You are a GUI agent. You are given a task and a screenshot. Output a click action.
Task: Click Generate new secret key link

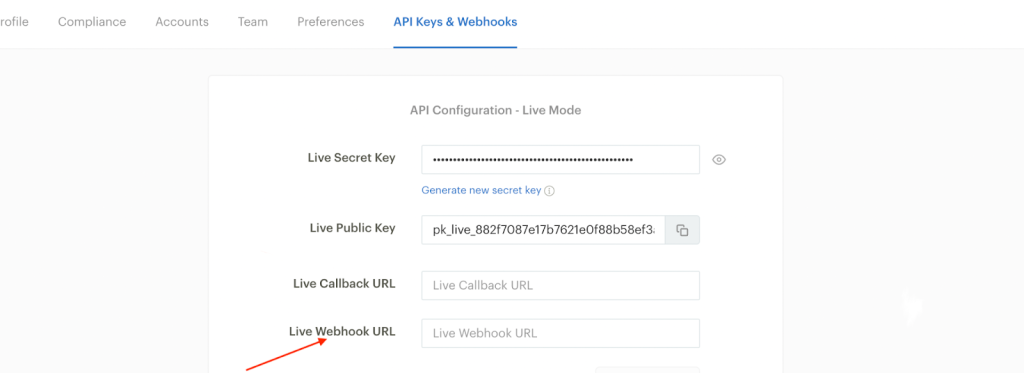pos(481,190)
